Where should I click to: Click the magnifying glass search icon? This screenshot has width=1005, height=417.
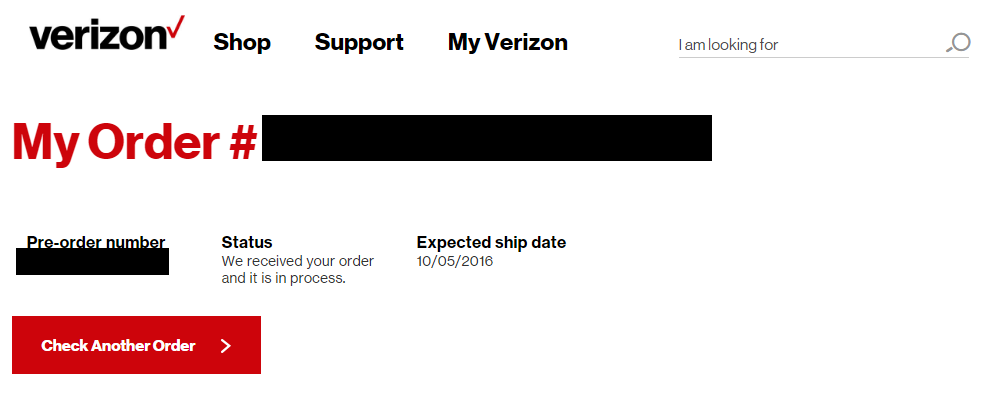958,44
